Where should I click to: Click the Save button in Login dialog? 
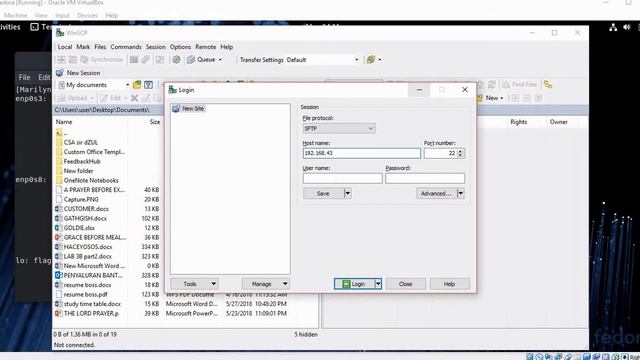point(323,193)
